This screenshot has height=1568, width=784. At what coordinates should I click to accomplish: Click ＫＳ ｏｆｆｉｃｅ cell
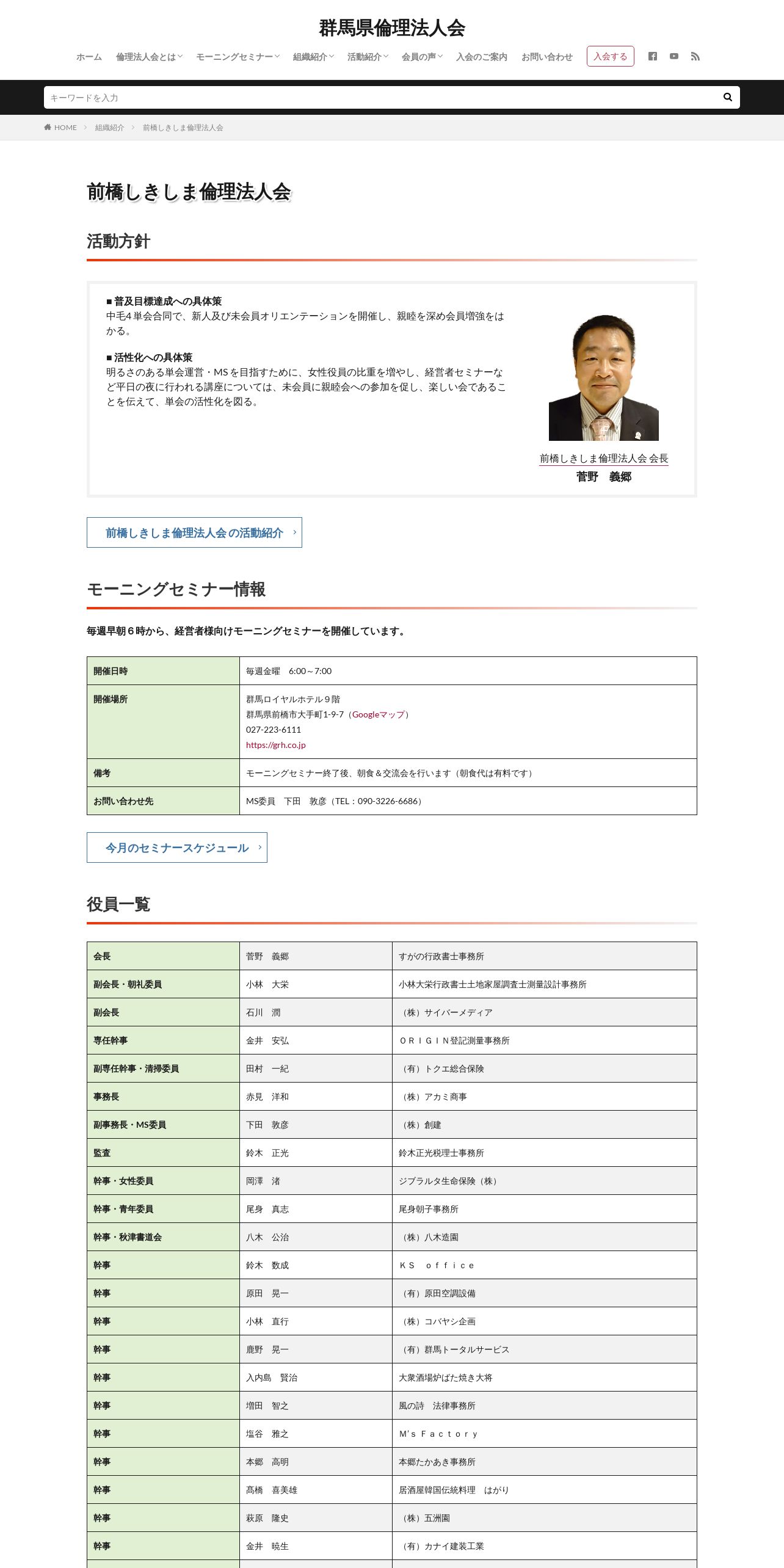point(545,1265)
